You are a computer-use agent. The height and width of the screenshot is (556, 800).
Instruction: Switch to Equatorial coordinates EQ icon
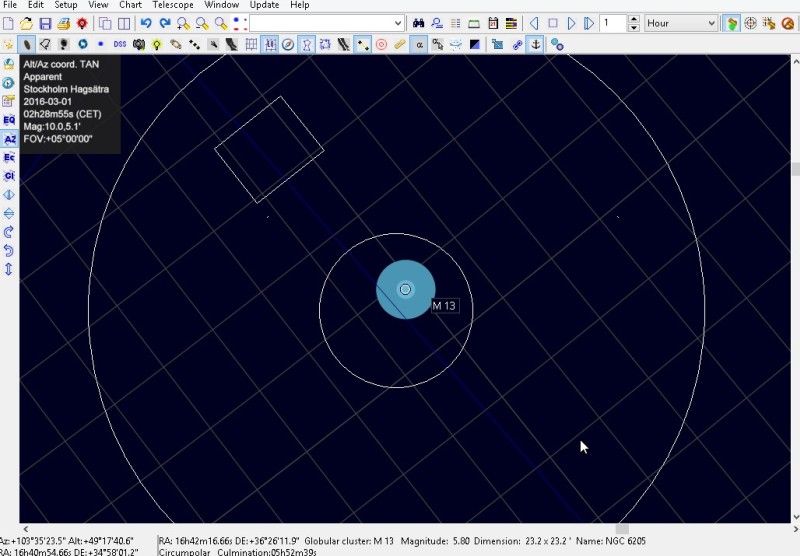click(9, 120)
